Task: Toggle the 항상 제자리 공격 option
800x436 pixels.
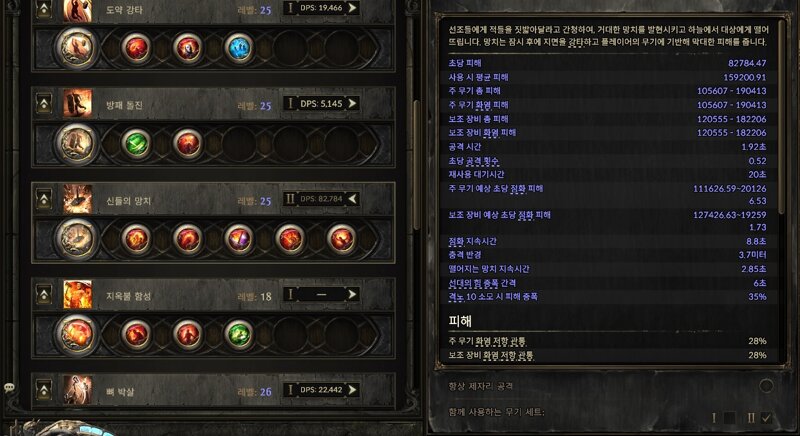Action: tap(766, 386)
